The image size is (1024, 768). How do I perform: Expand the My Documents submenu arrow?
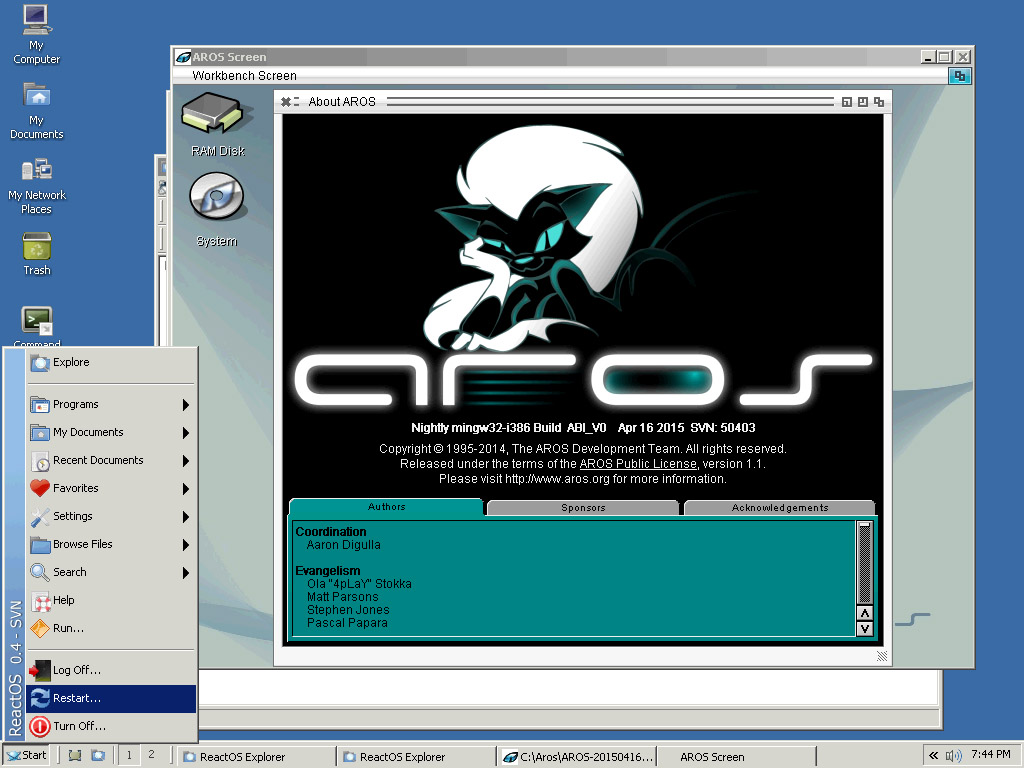pos(186,433)
